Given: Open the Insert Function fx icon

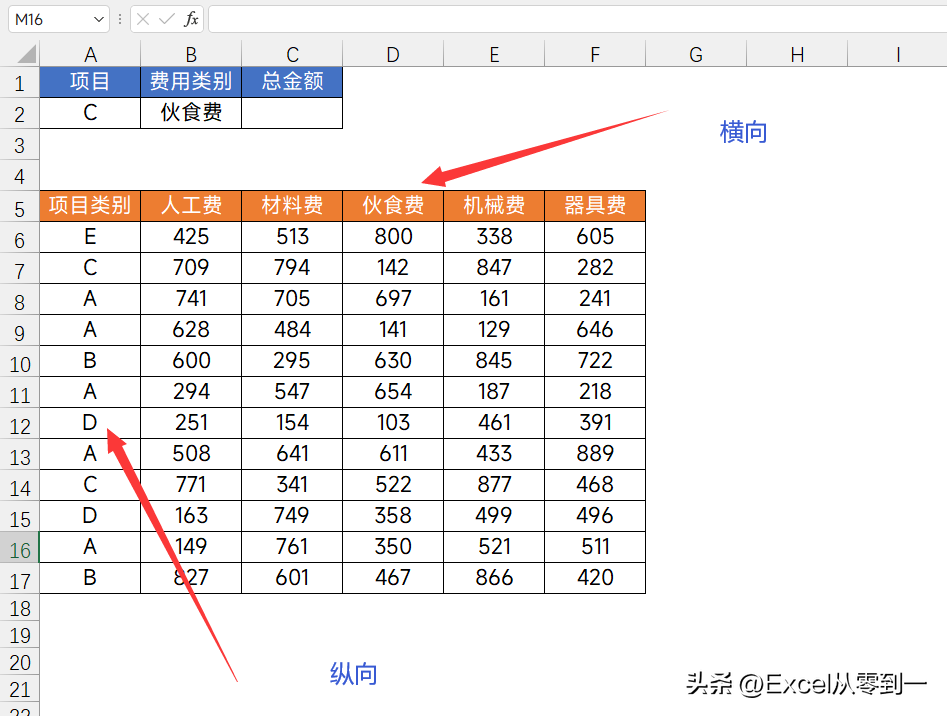Looking at the screenshot, I should pyautogui.click(x=191, y=19).
